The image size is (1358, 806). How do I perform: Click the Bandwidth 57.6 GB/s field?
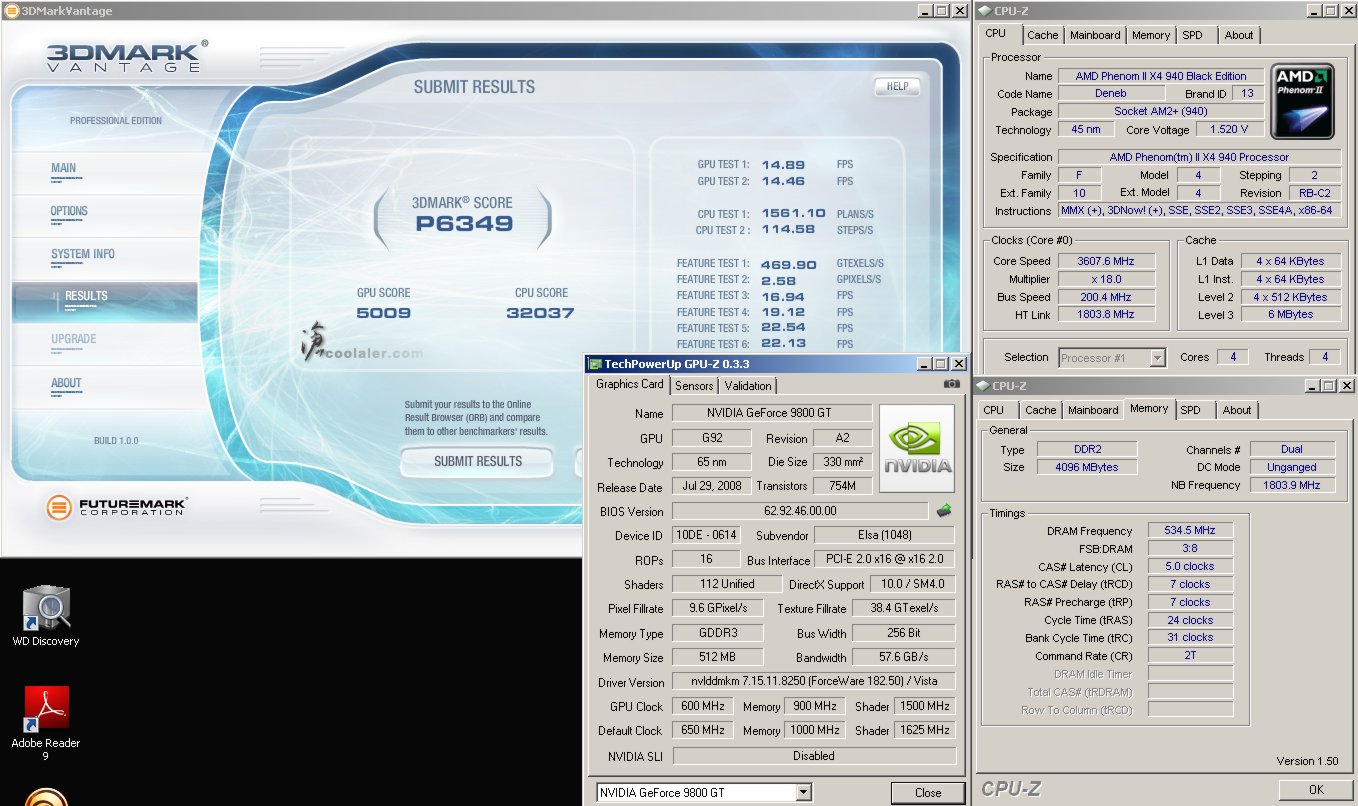[903, 658]
